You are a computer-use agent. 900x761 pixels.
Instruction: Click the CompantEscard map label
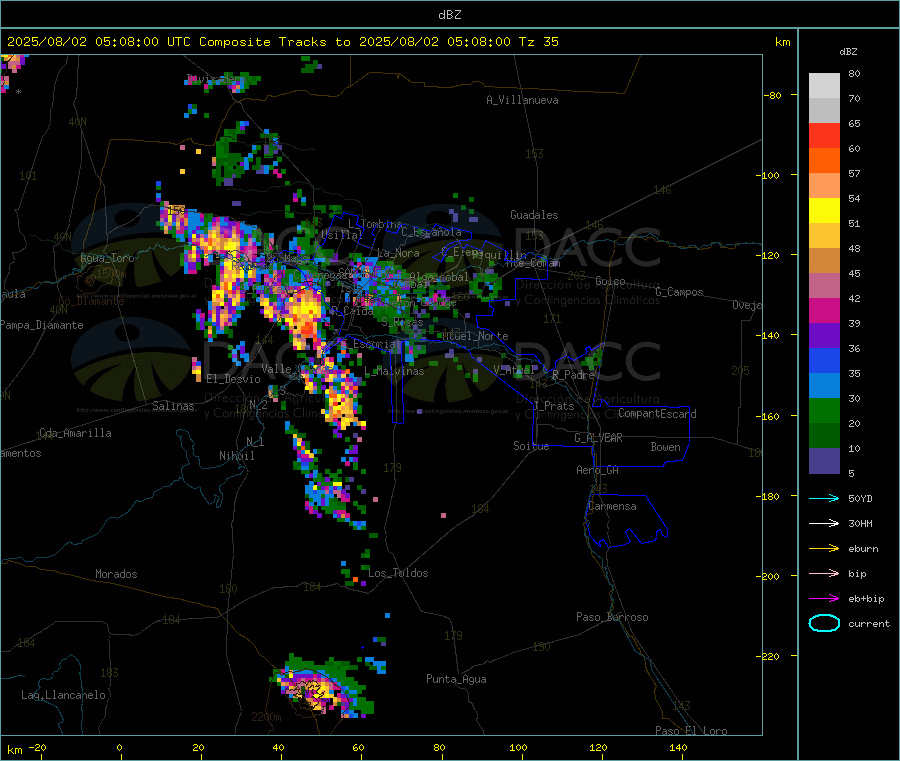pos(657,414)
